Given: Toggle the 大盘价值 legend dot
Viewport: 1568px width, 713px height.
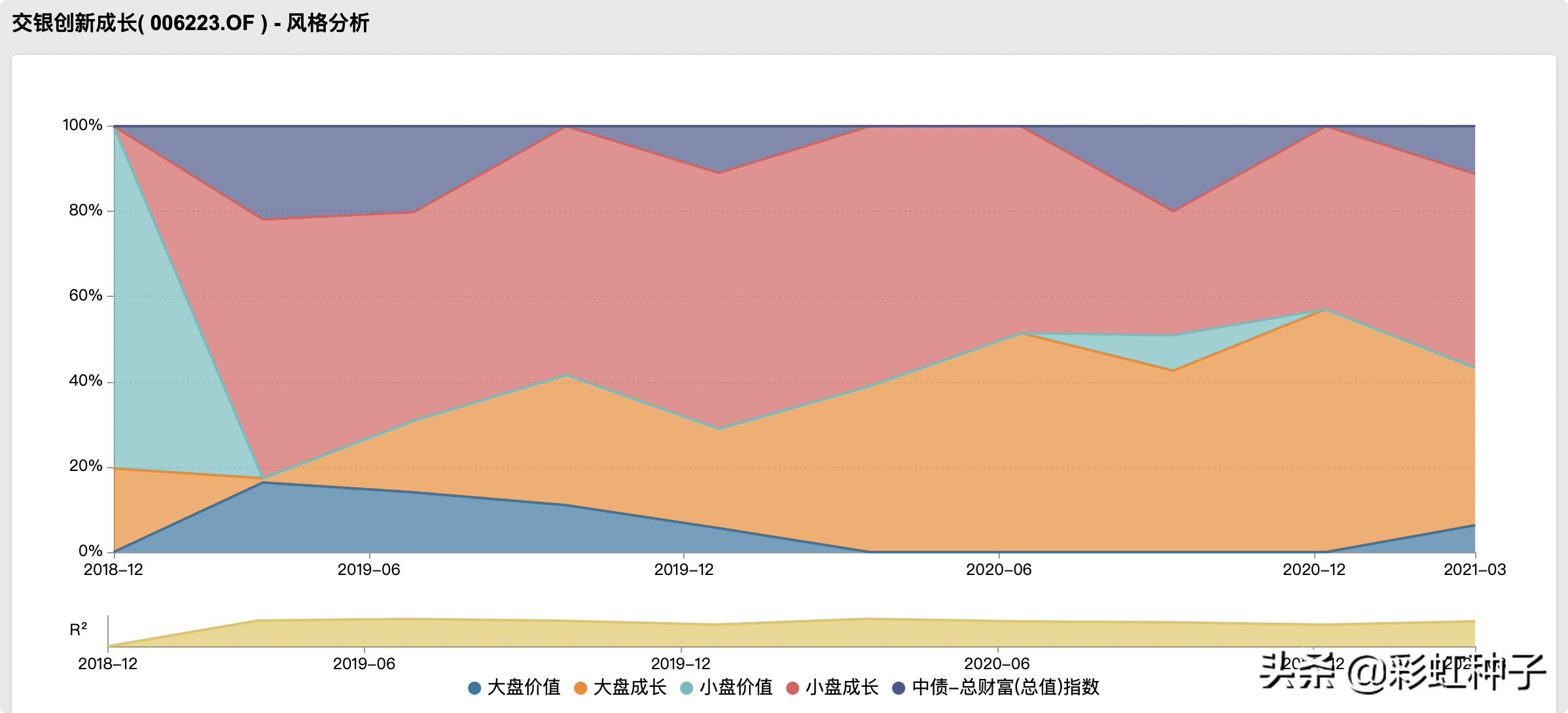Looking at the screenshot, I should point(474,688).
